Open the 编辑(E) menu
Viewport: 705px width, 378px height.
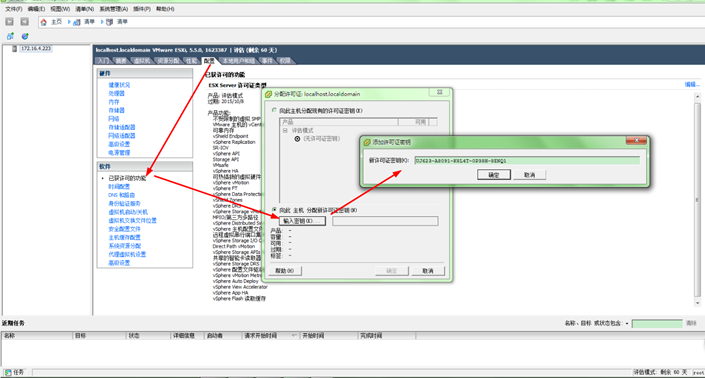[36, 9]
